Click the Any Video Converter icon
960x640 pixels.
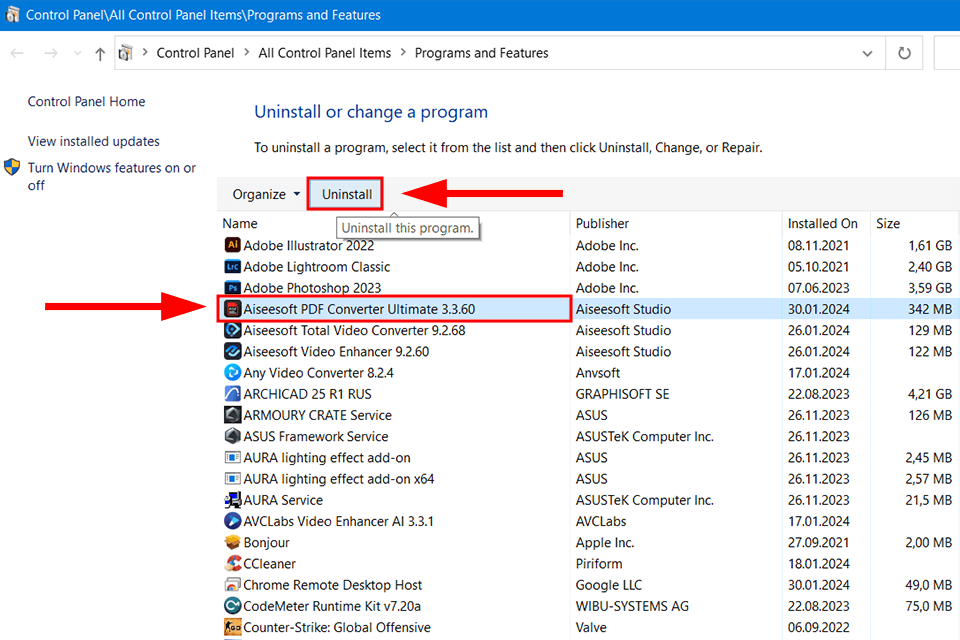233,372
